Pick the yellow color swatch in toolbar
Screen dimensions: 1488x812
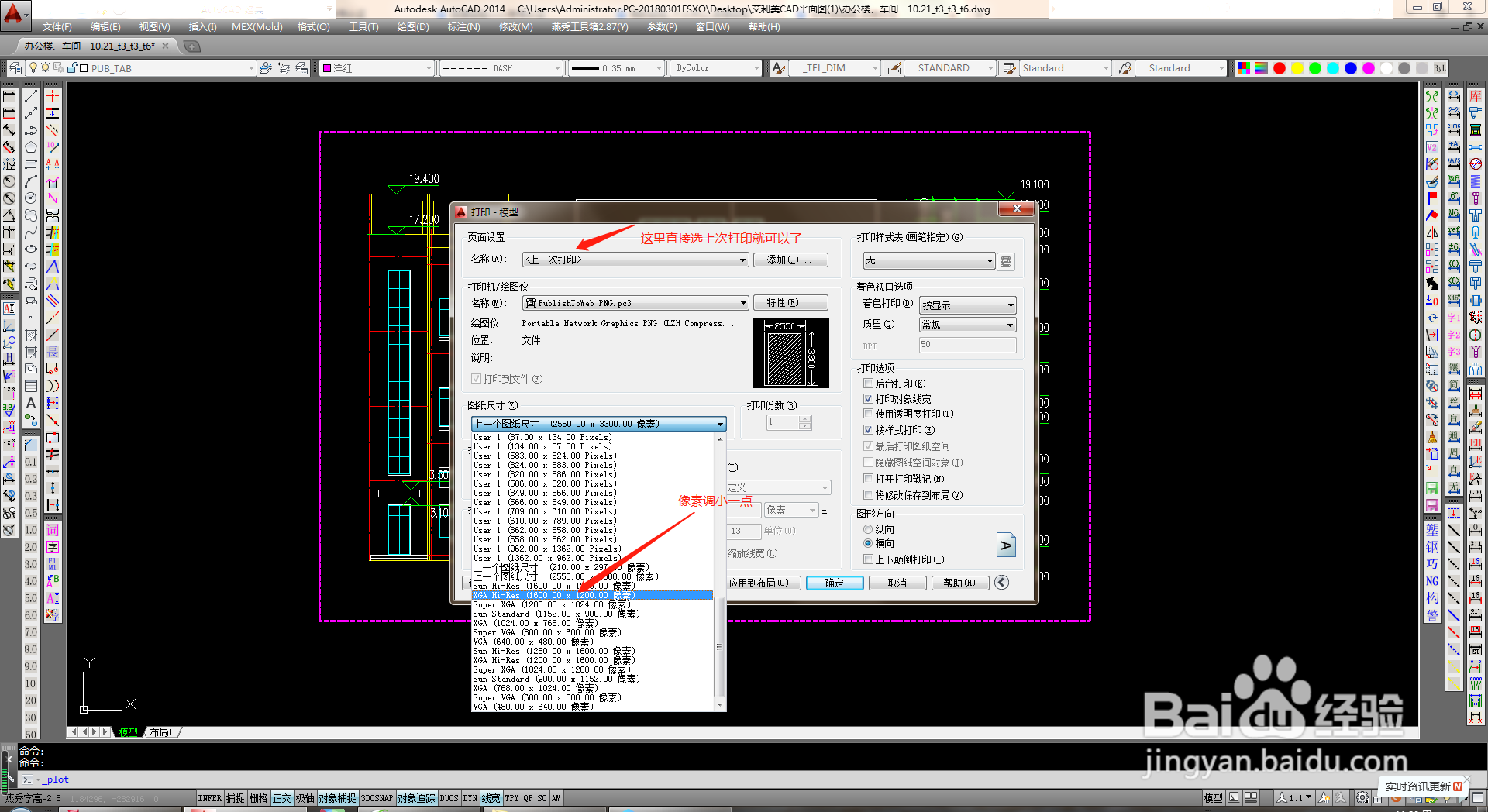click(1297, 68)
